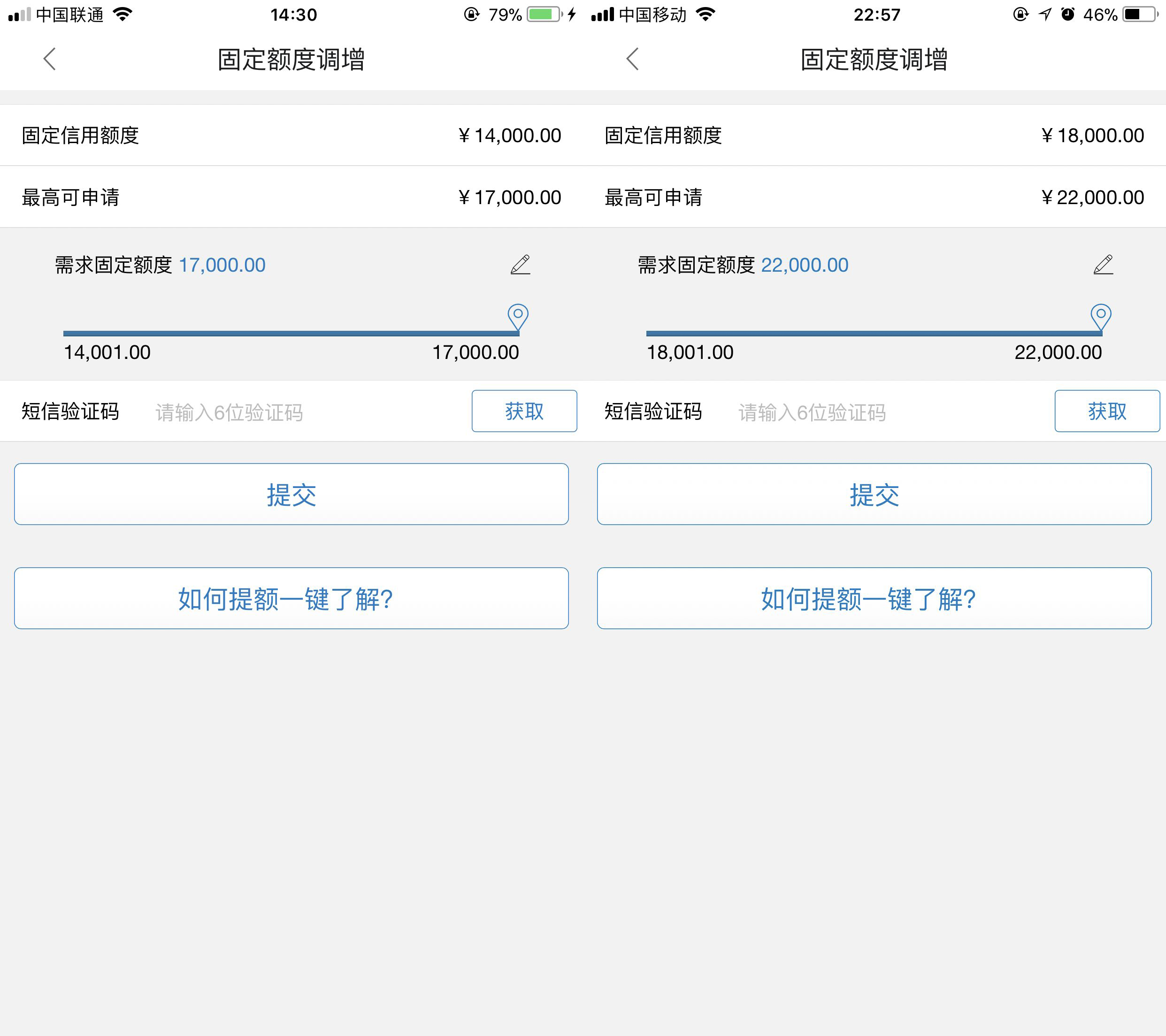The height and width of the screenshot is (1036, 1166).
Task: Tap slider maximum label 17,000.00
Action: pyautogui.click(x=476, y=352)
